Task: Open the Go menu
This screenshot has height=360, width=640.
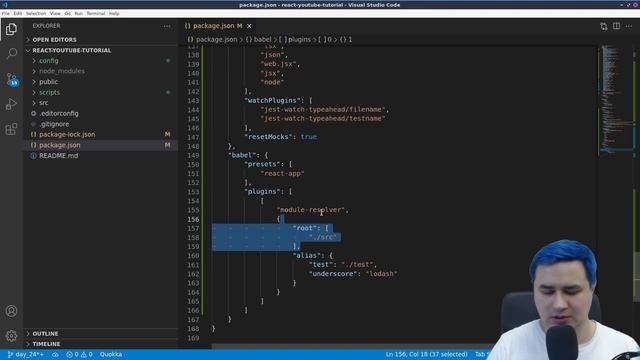Action: click(67, 13)
